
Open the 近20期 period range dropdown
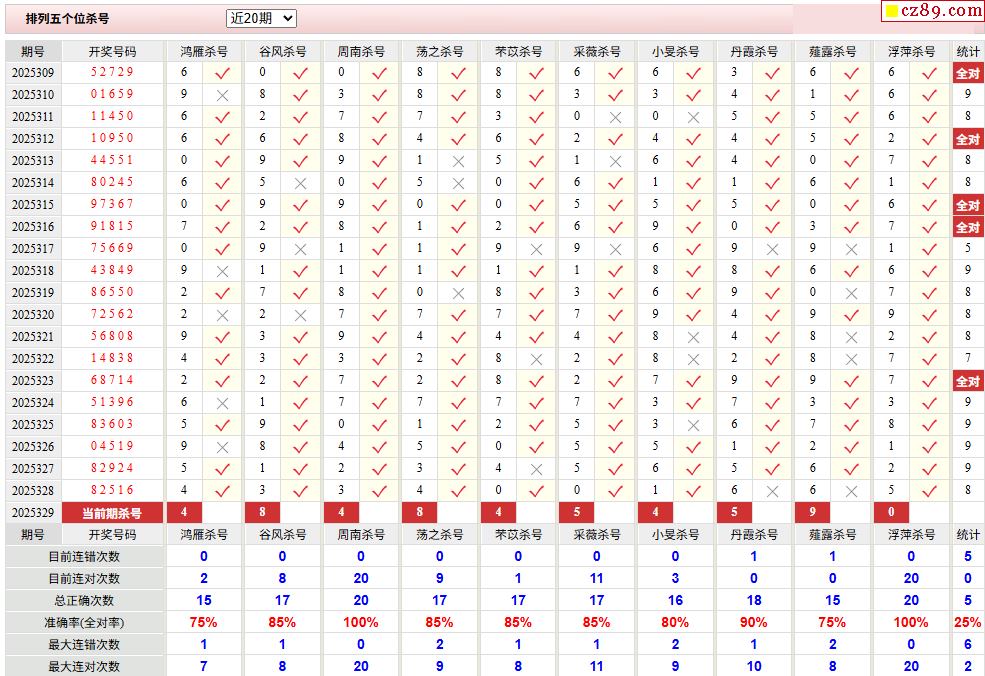tap(261, 18)
